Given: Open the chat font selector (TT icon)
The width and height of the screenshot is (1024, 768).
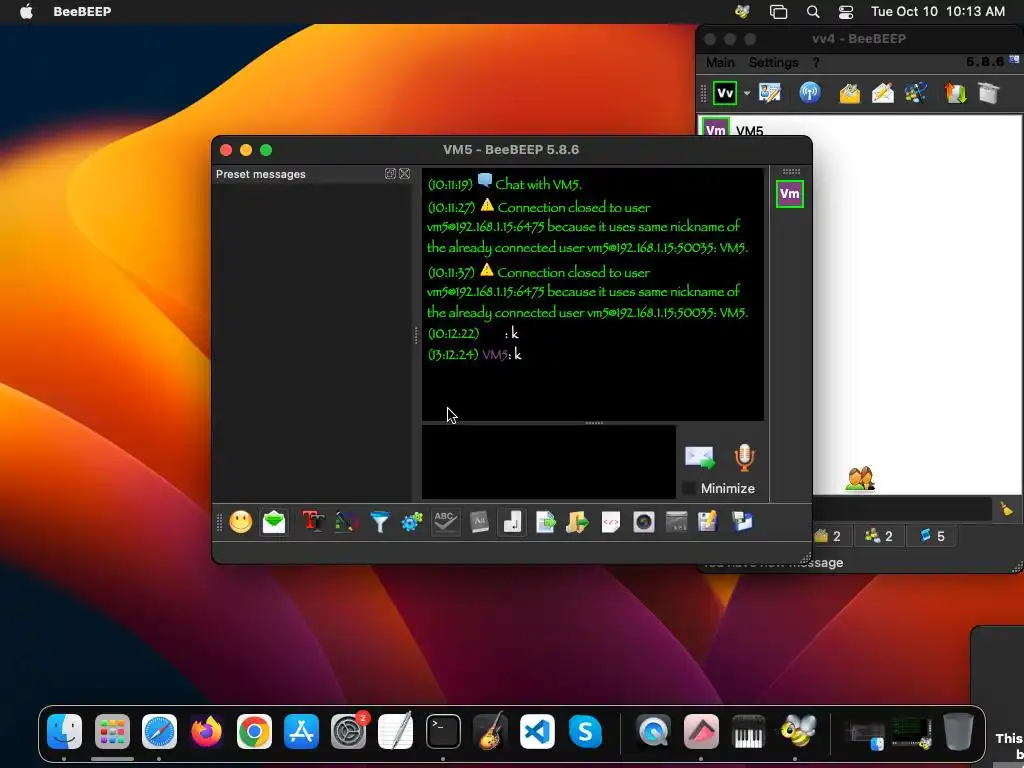Looking at the screenshot, I should tap(313, 522).
